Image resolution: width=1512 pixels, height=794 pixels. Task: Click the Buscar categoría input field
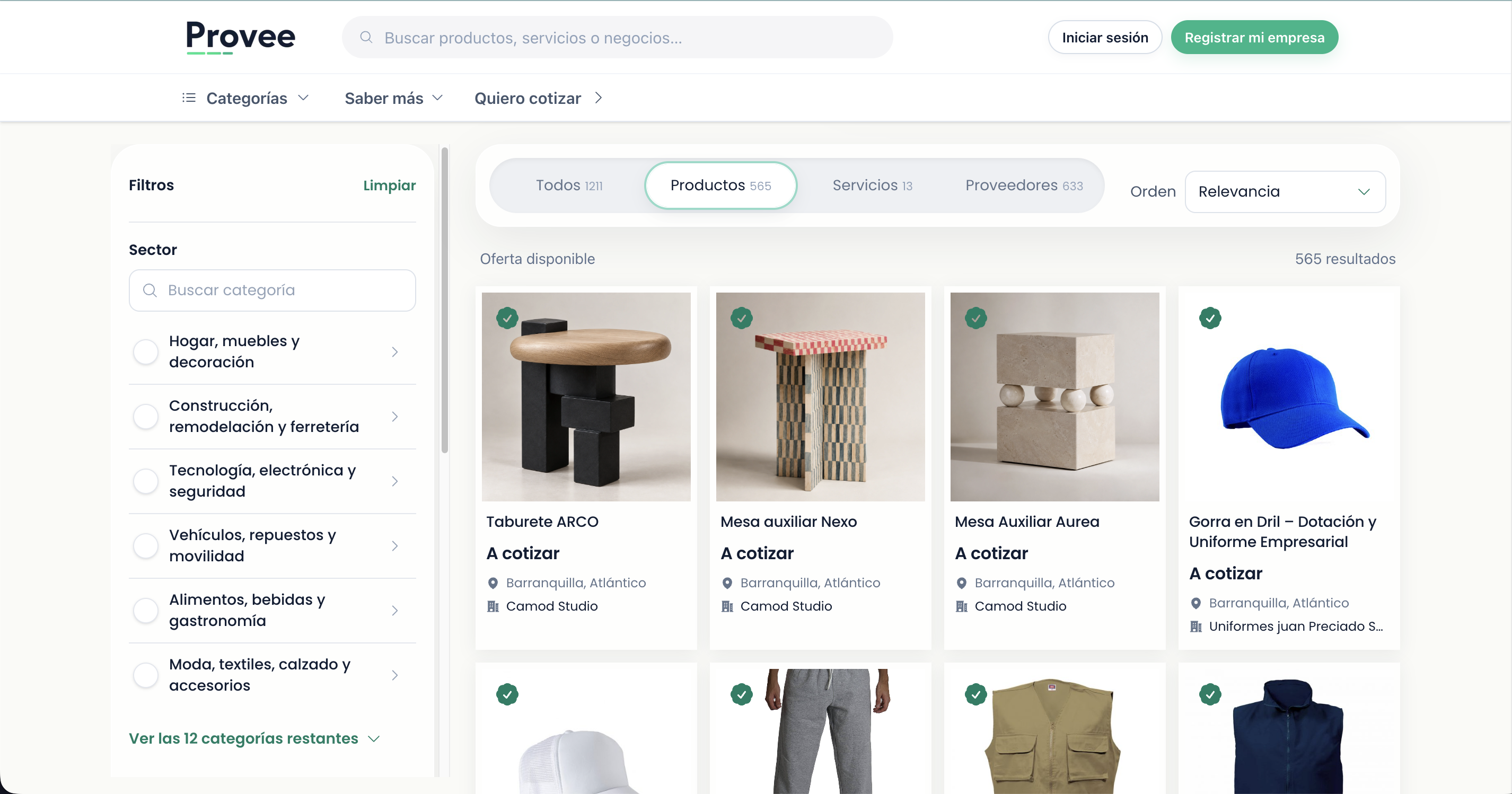(x=272, y=290)
